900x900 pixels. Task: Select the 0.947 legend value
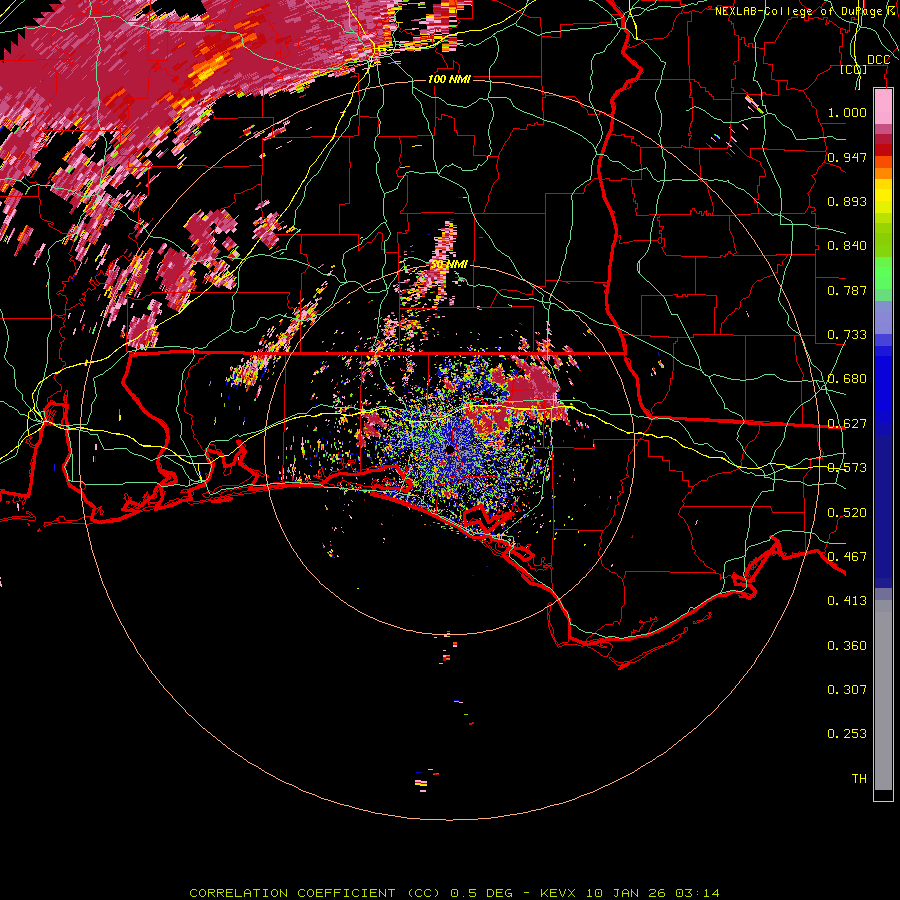847,157
